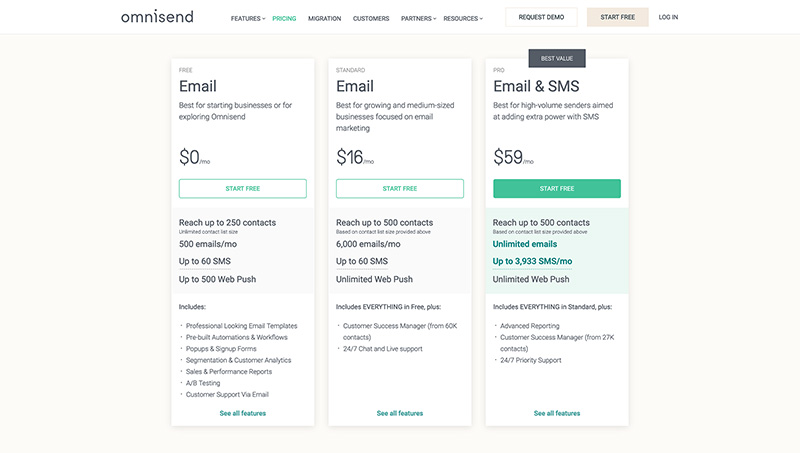Click 'Unlimited Web Push' in Standard plan
This screenshot has height=453, width=800.
(x=374, y=279)
